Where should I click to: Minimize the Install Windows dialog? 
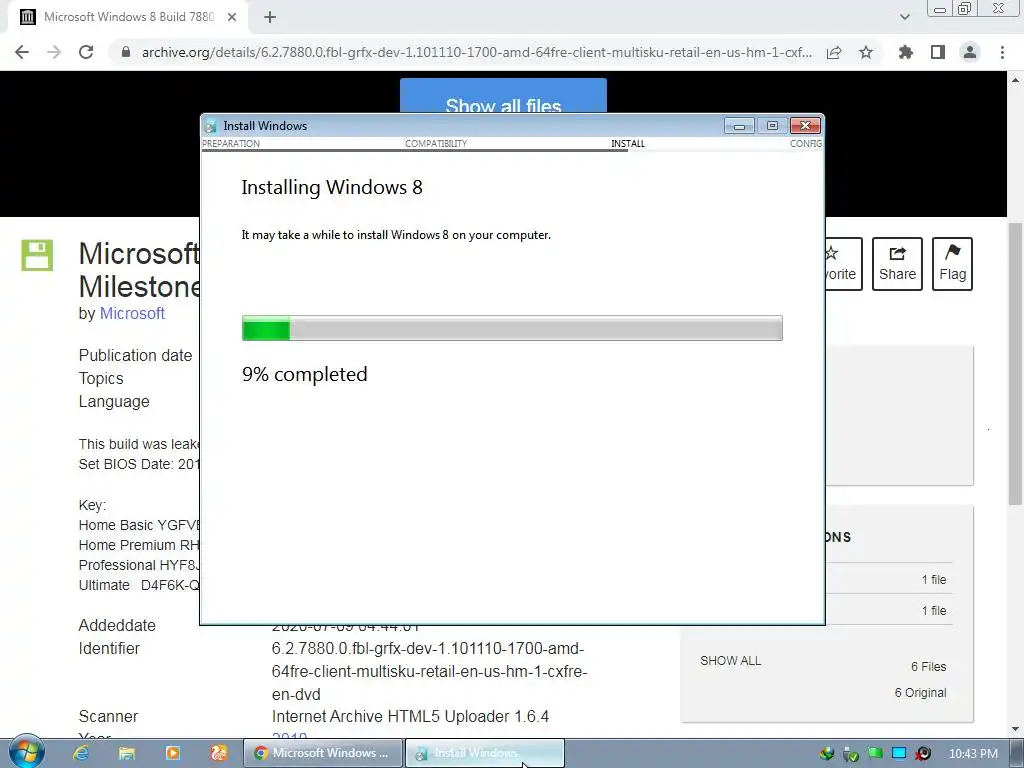pyautogui.click(x=739, y=125)
